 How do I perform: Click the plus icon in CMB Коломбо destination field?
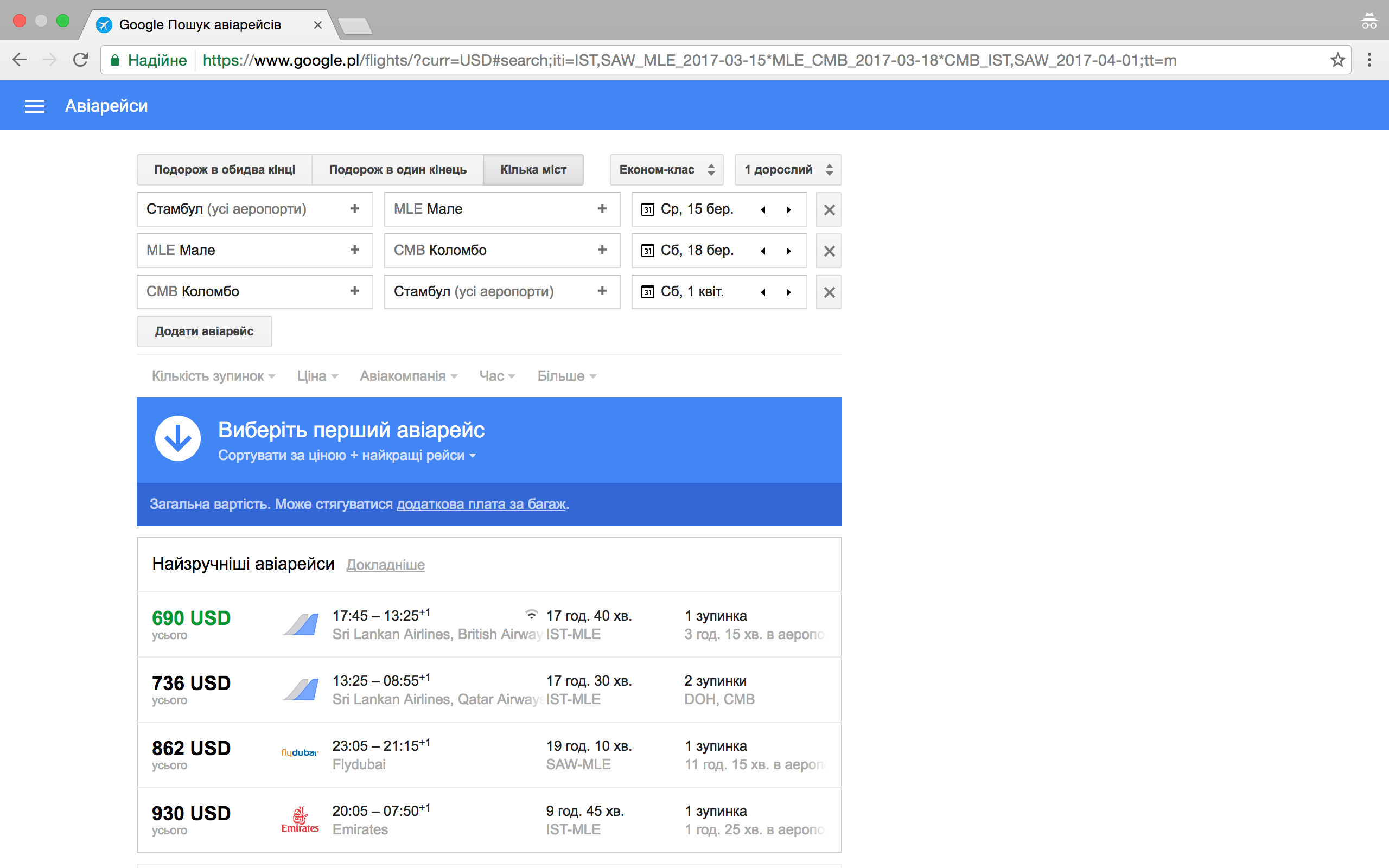(602, 250)
